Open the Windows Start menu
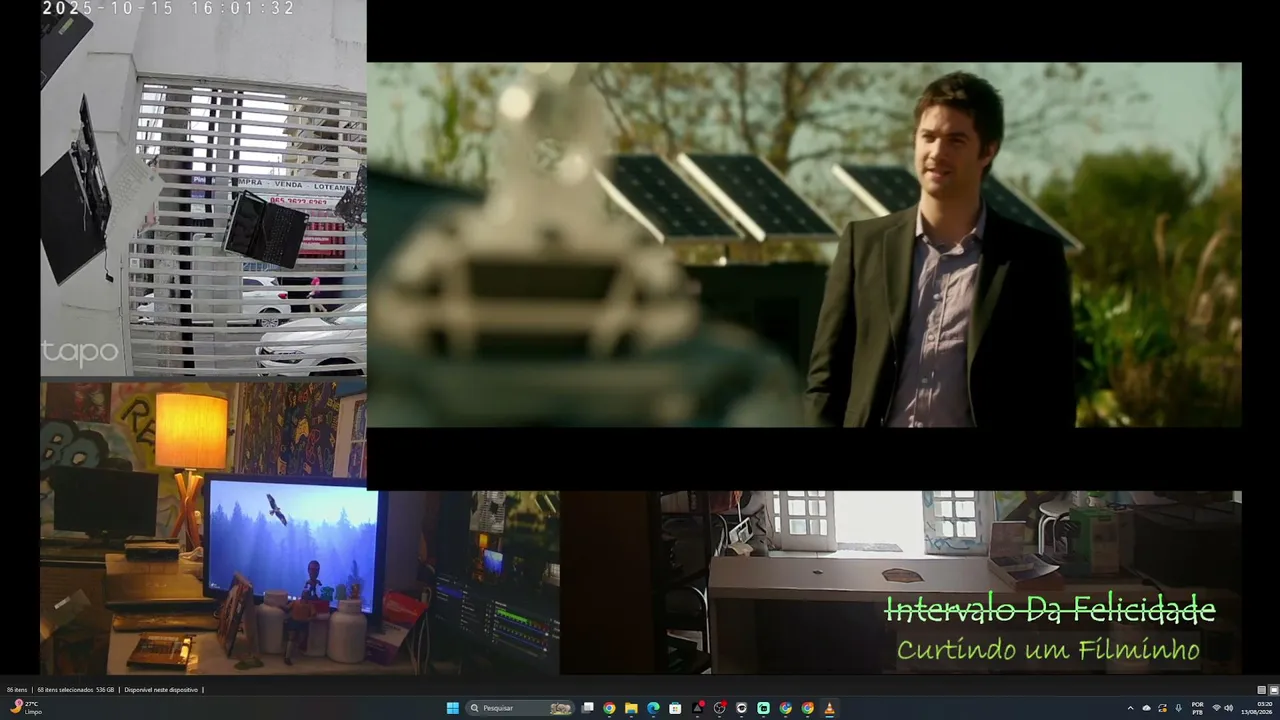1280x720 pixels. tap(453, 708)
